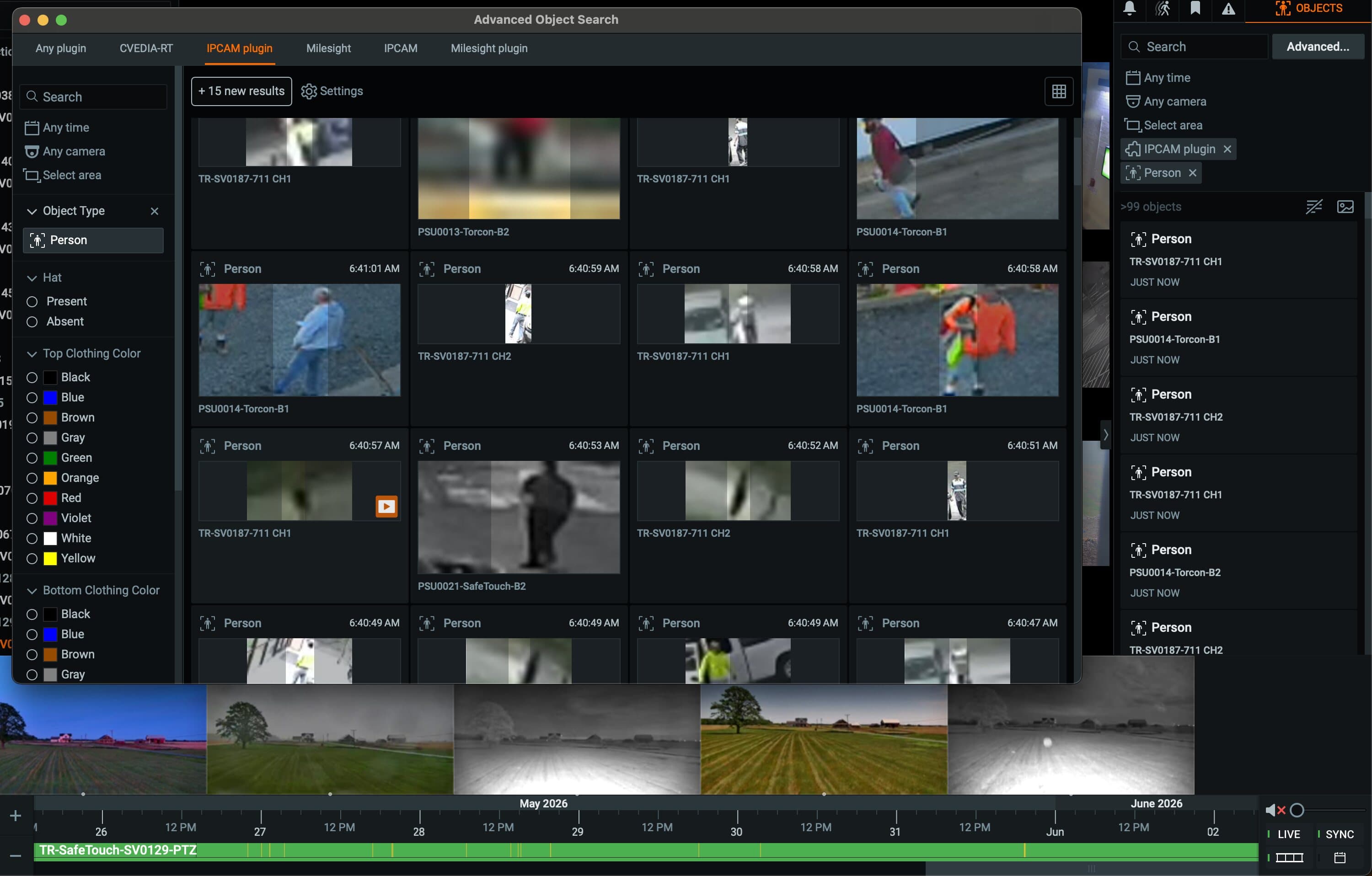The width and height of the screenshot is (1372, 876).
Task: Select bottom clothing color Blue
Action: pyautogui.click(x=32, y=635)
